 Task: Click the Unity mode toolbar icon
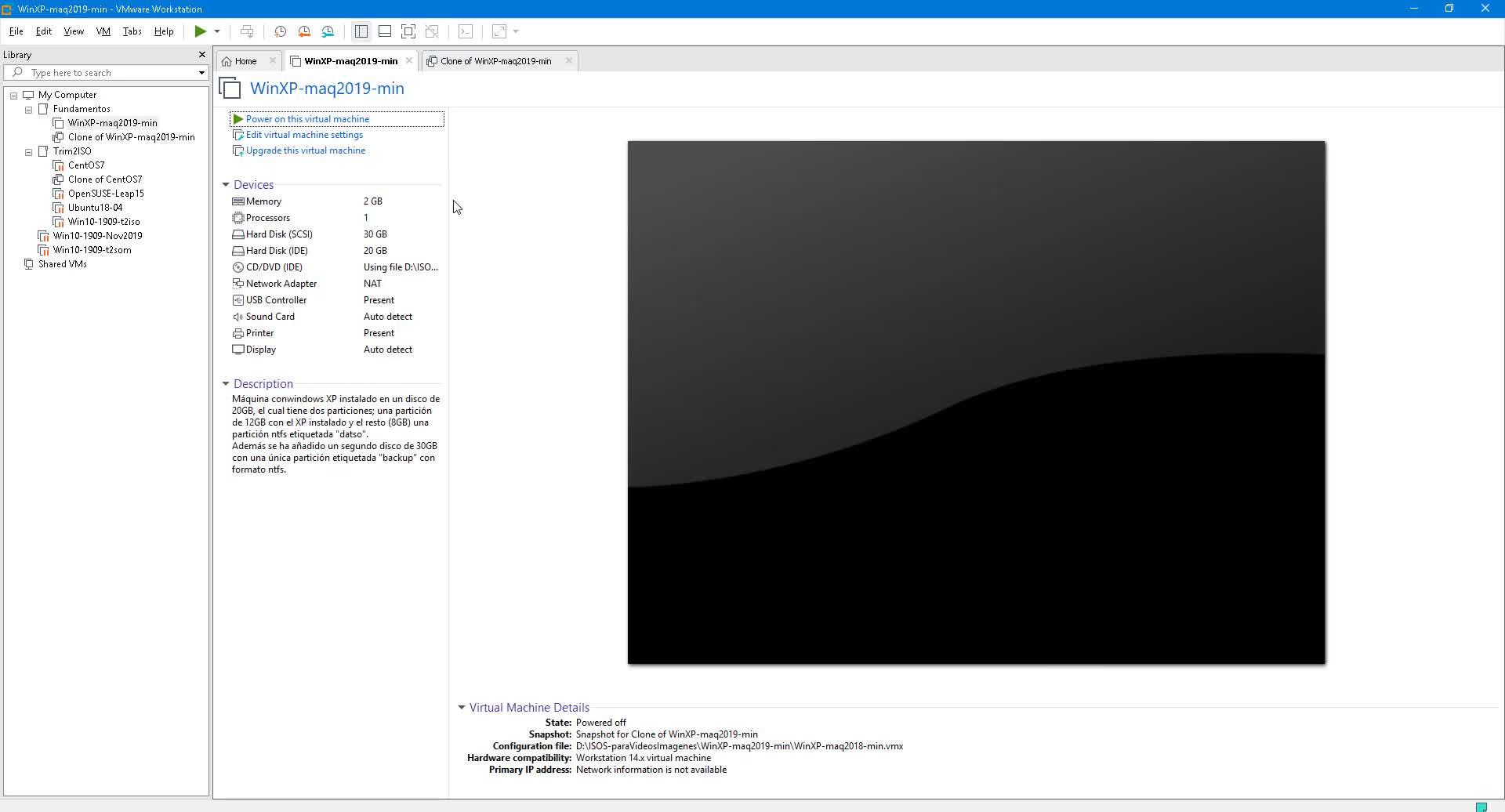pyautogui.click(x=432, y=31)
